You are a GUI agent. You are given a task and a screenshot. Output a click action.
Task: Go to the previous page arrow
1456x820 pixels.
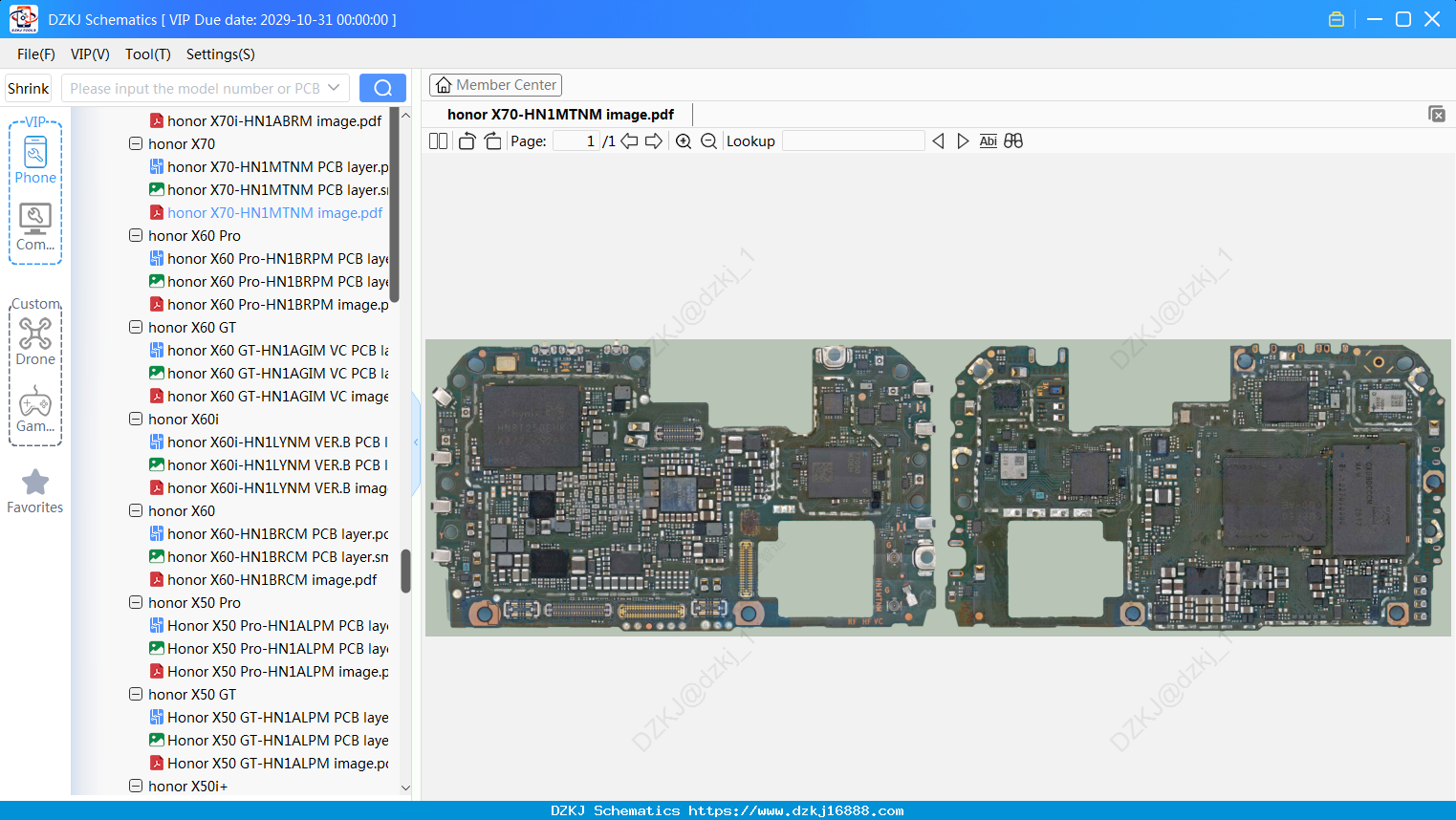pyautogui.click(x=629, y=141)
